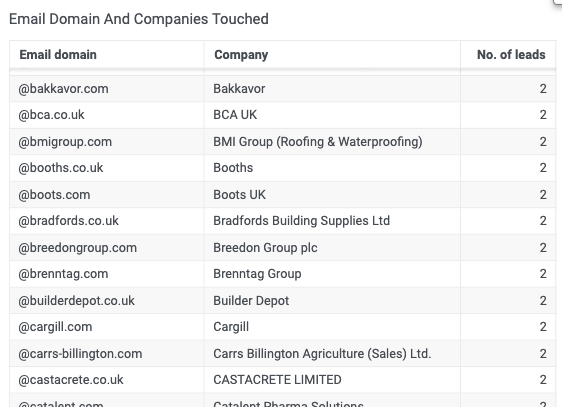
Task: Select the Brenntag Group company cell
Action: [x=332, y=274]
